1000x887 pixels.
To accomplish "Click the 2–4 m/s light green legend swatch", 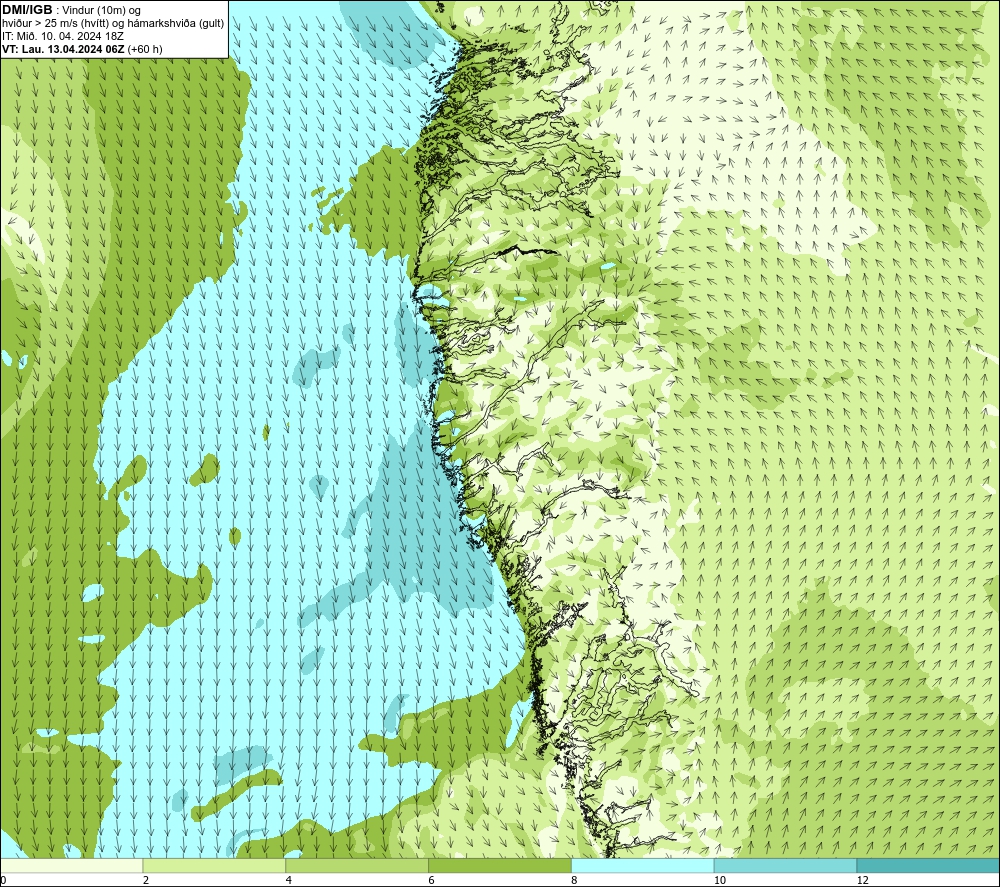I will click(x=214, y=865).
